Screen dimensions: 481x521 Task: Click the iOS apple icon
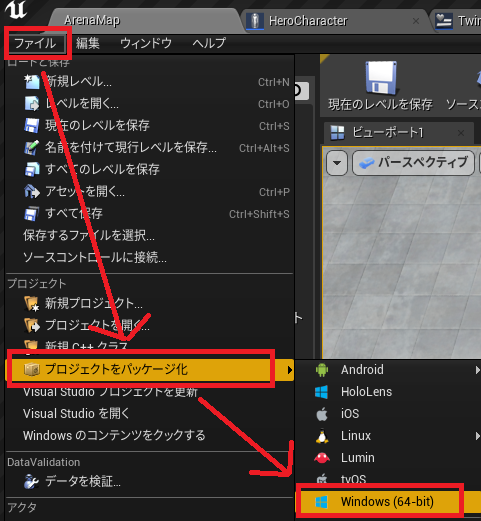point(322,414)
